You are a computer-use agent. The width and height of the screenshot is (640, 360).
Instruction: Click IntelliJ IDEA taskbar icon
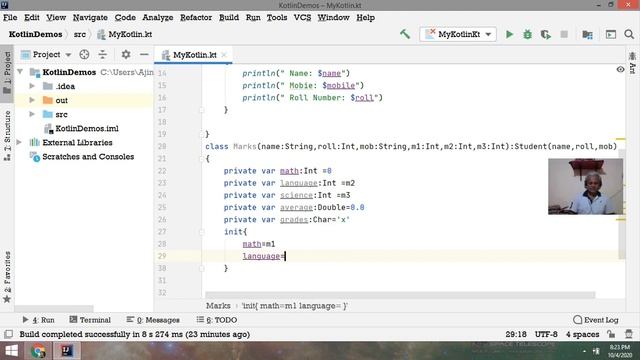[x=67, y=351]
